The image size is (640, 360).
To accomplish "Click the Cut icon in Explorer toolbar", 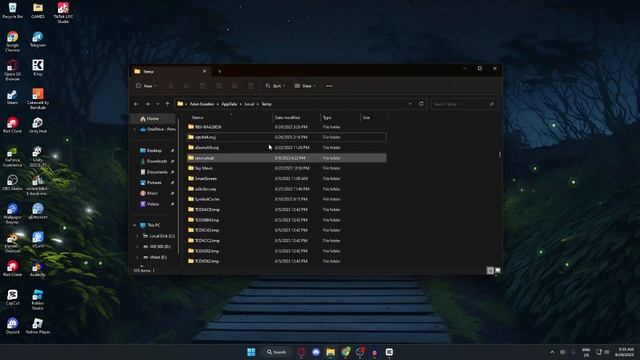I will point(171,86).
